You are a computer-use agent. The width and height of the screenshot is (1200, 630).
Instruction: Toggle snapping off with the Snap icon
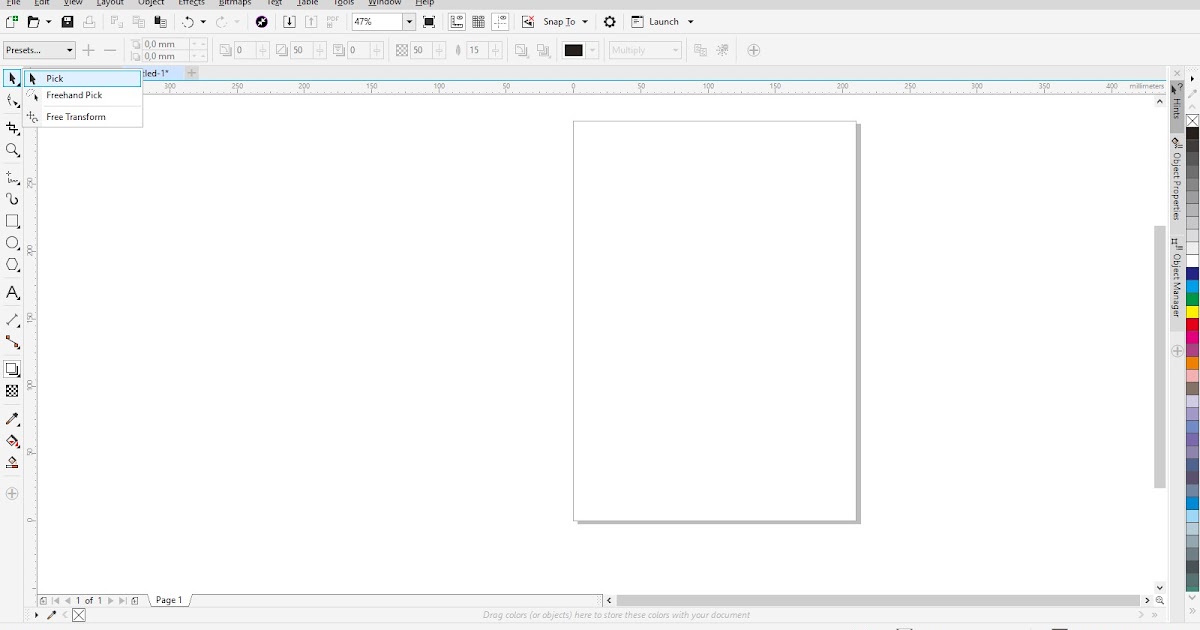(527, 21)
